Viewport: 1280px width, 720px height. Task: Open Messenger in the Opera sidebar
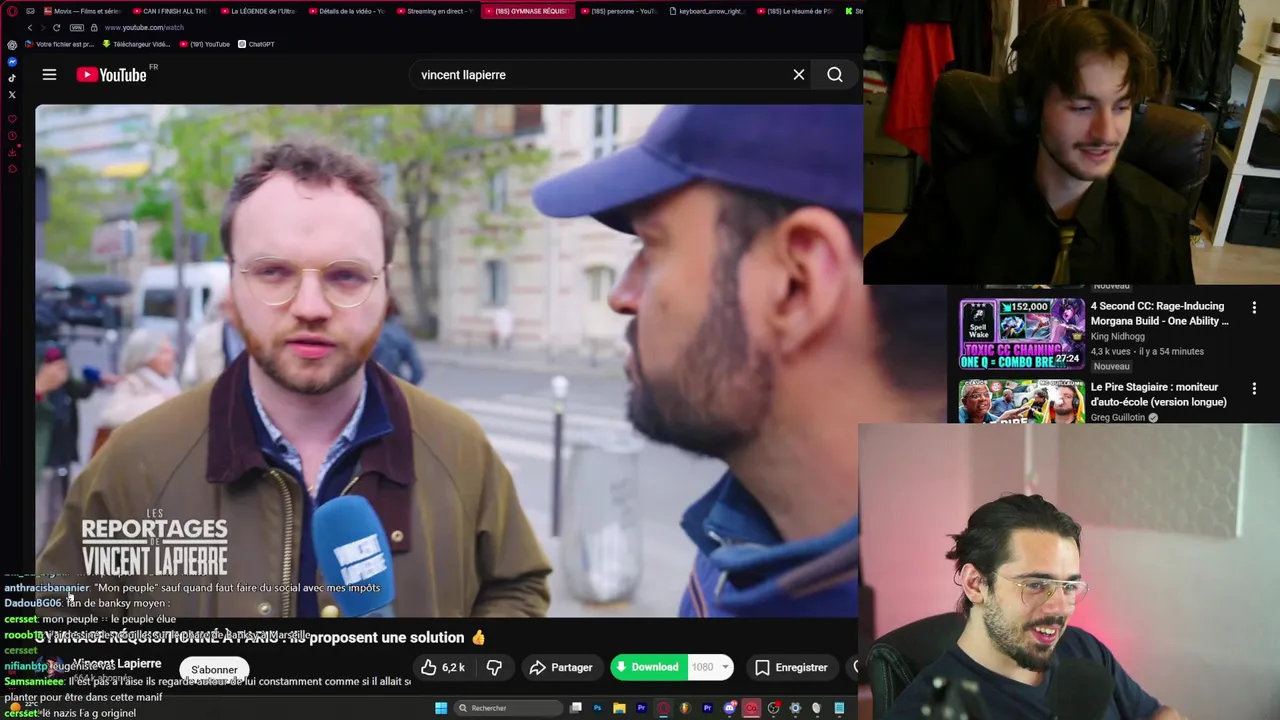(x=12, y=62)
